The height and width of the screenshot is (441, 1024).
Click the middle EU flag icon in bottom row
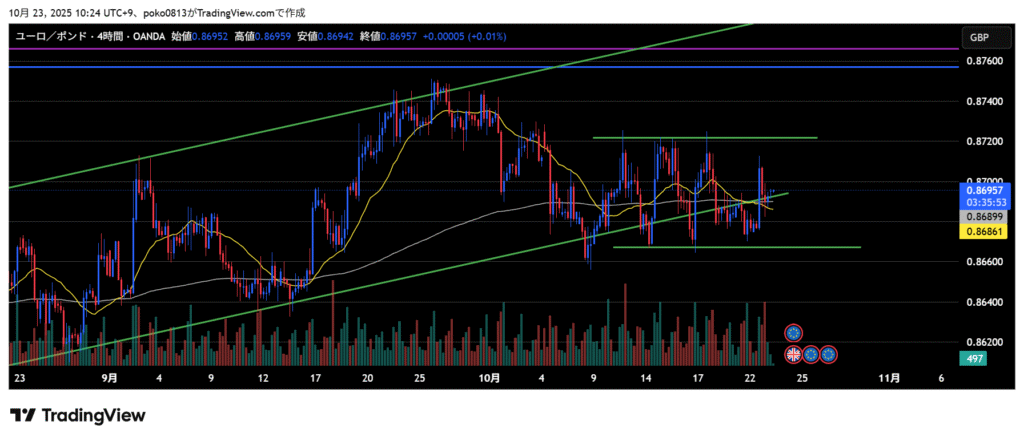pos(811,354)
